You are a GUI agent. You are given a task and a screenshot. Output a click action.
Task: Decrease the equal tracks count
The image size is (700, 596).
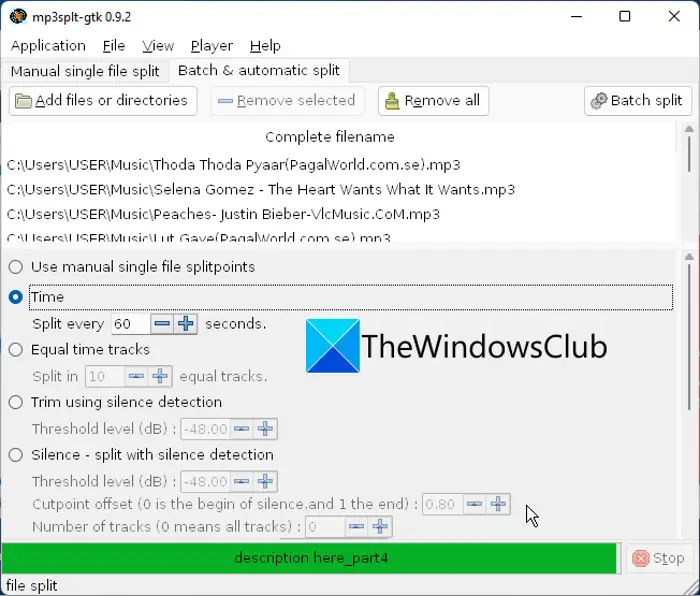[136, 376]
